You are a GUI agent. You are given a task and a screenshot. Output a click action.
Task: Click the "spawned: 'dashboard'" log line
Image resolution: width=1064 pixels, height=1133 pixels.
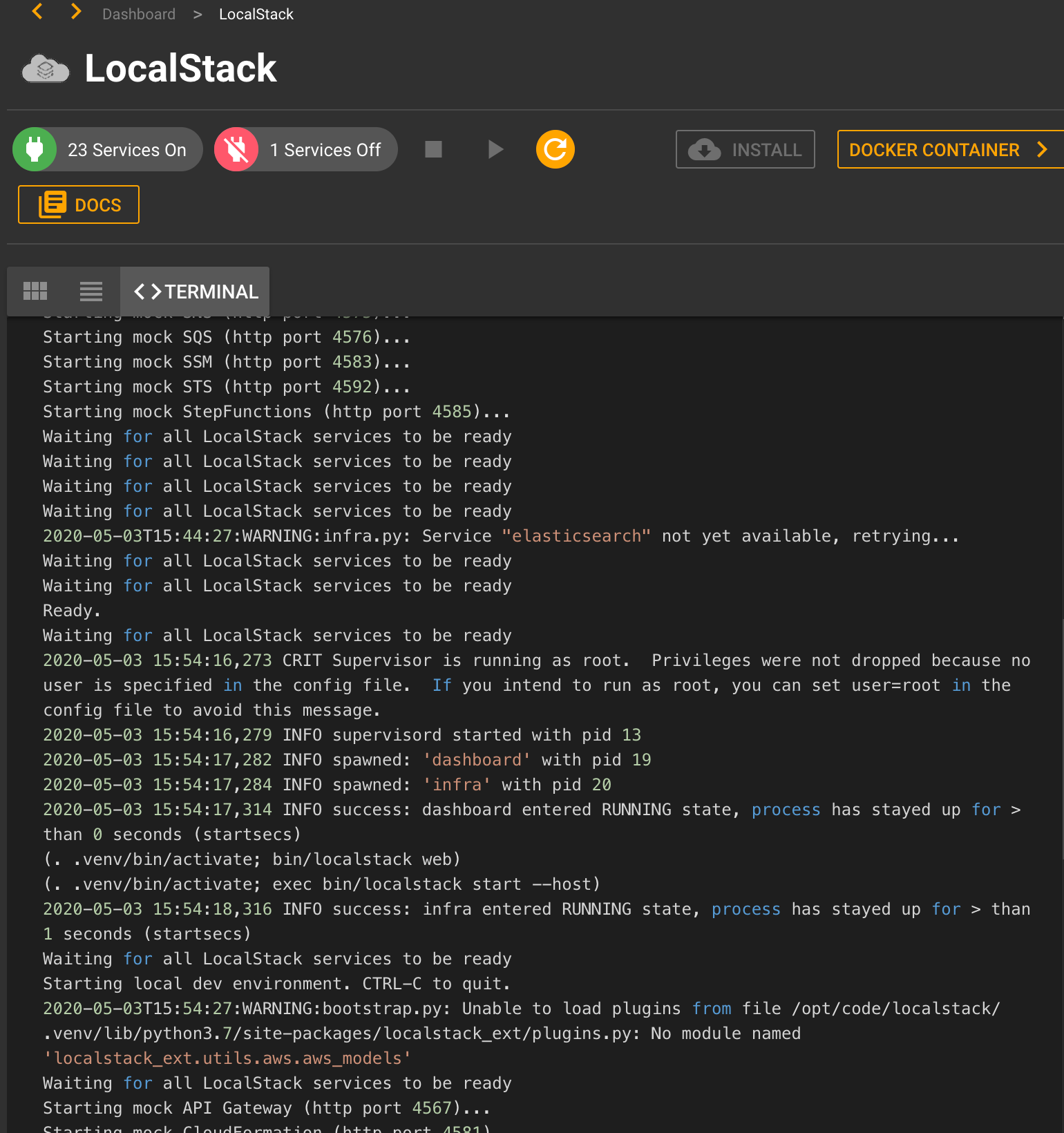click(x=347, y=760)
